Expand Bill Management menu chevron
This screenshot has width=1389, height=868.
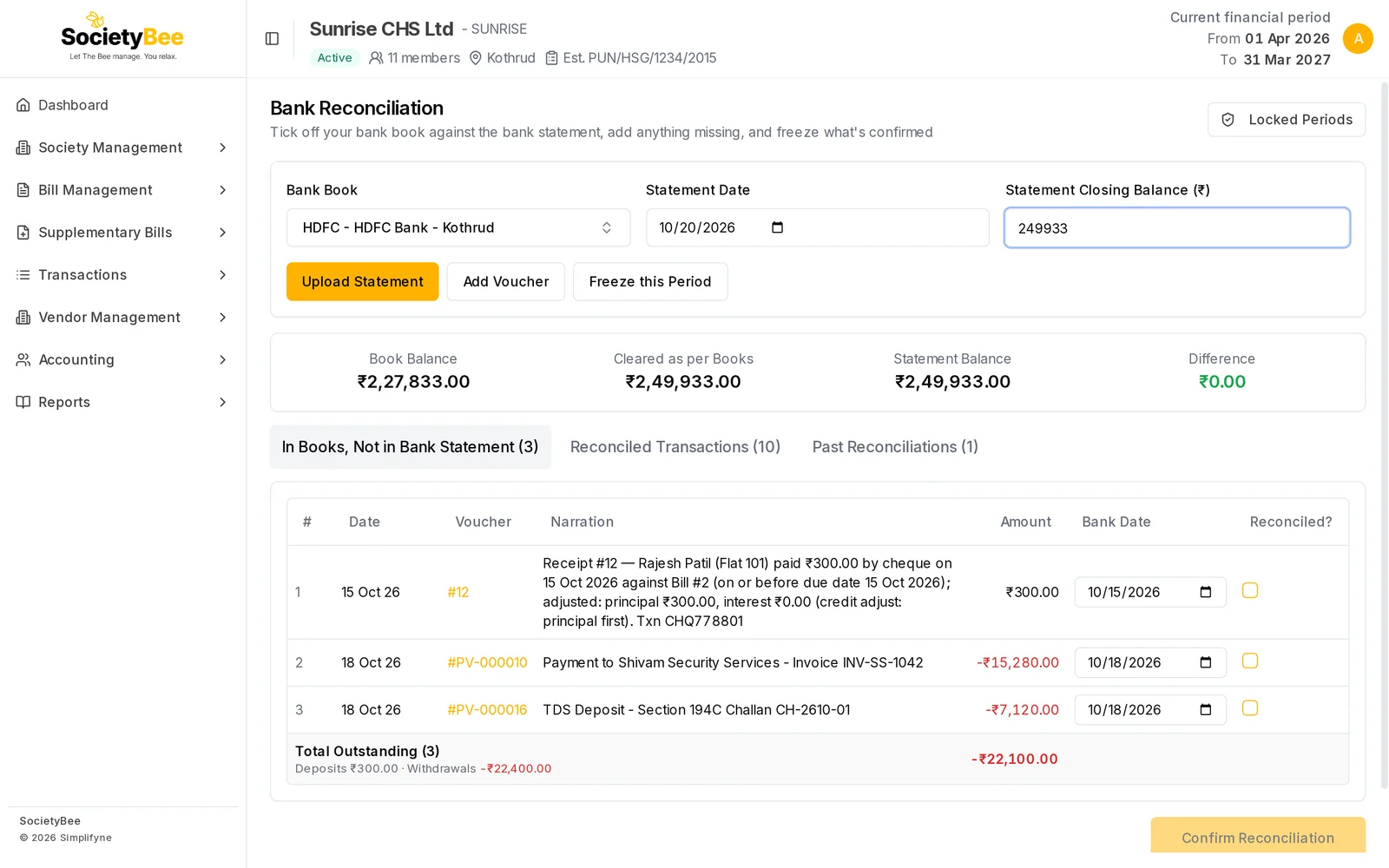[222, 190]
